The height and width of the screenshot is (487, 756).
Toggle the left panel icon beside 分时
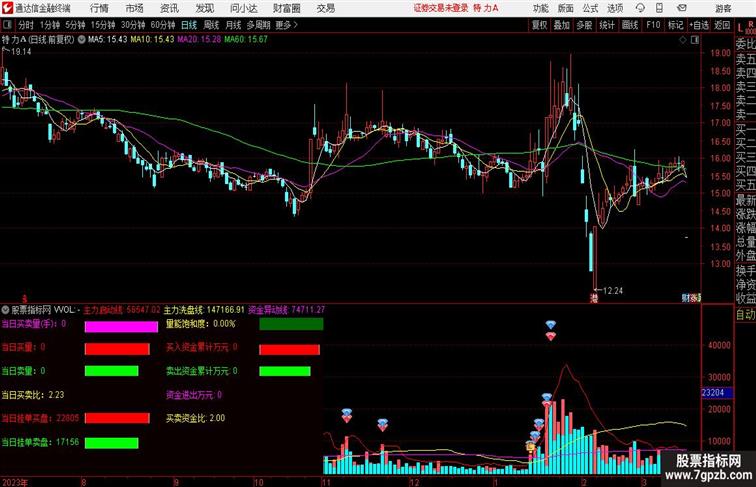pos(7,25)
